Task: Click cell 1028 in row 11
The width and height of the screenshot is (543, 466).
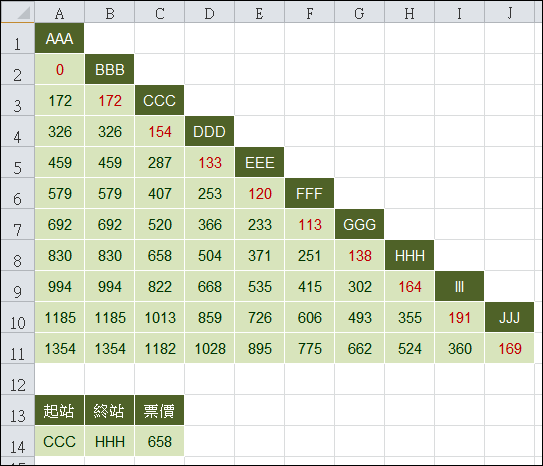Action: point(210,348)
